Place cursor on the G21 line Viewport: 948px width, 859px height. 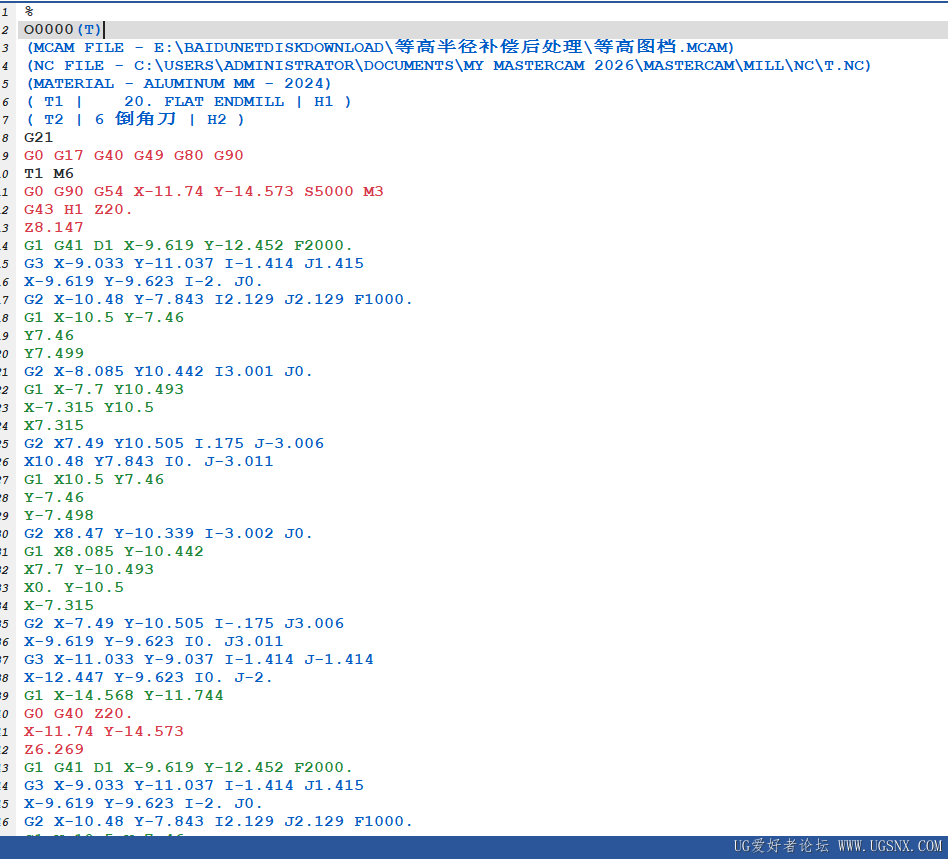(38, 137)
